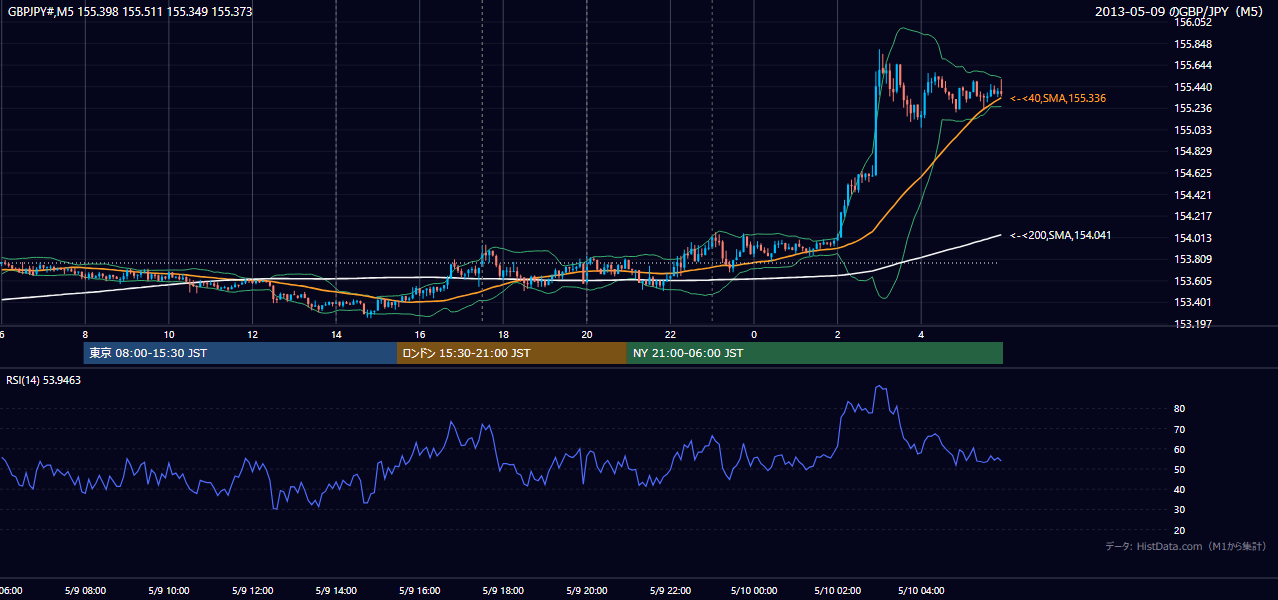Click price axis value 153.809
1278x600 pixels.
pyautogui.click(x=1194, y=259)
